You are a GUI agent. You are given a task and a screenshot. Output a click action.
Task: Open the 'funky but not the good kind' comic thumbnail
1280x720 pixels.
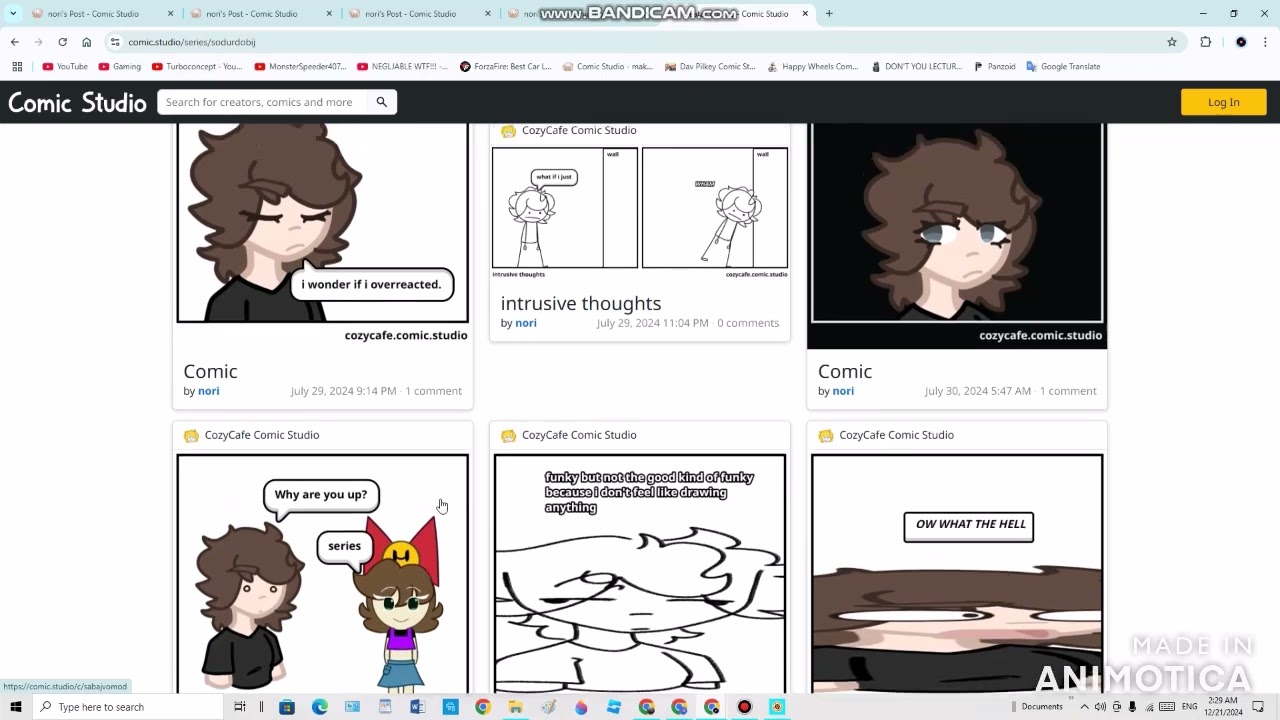coord(640,573)
